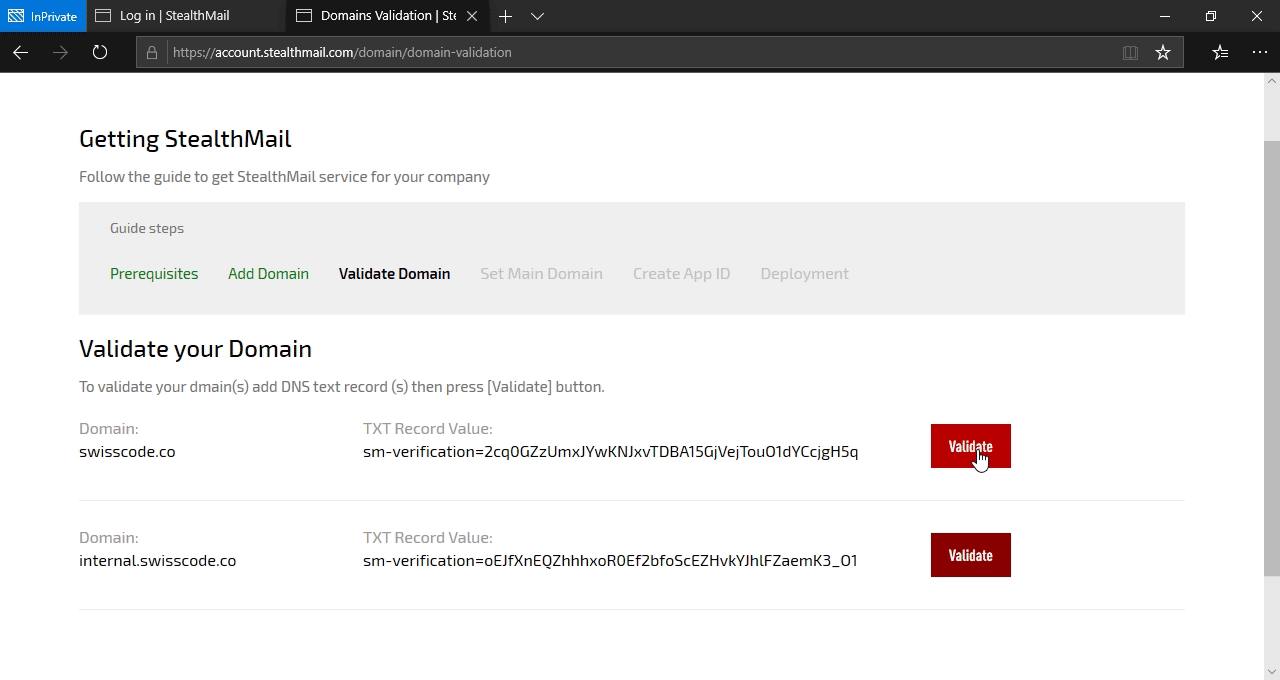The width and height of the screenshot is (1280, 680).
Task: Select the Validate Domain guide step
Action: (x=394, y=273)
